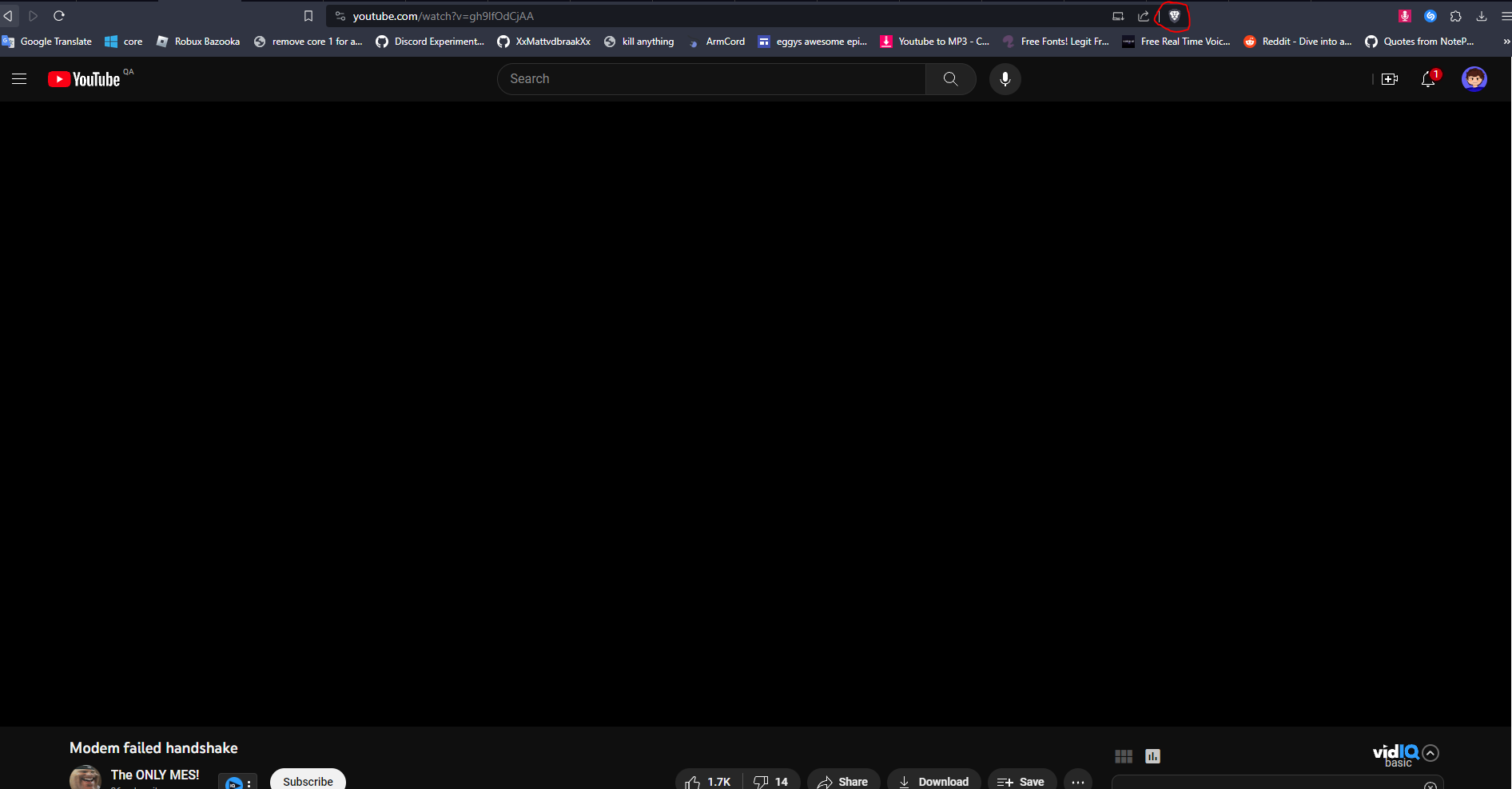Toggle the like button on the video

(706, 781)
